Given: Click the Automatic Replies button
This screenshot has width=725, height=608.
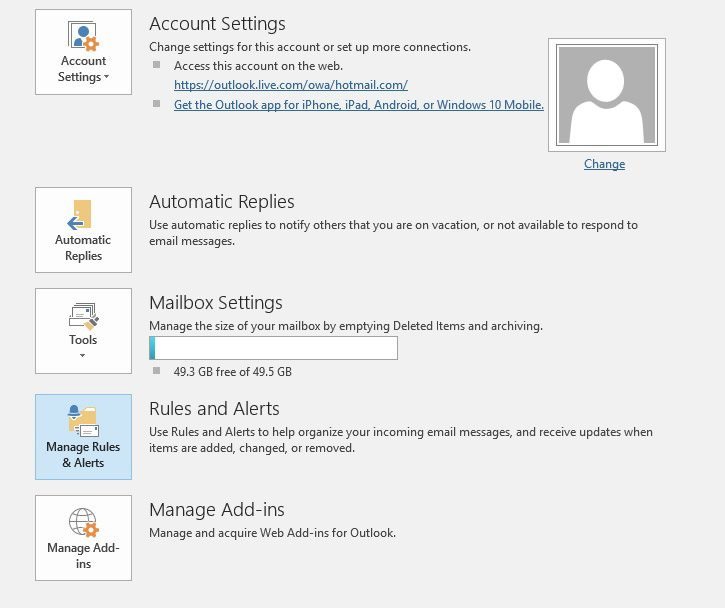Looking at the screenshot, I should point(83,230).
